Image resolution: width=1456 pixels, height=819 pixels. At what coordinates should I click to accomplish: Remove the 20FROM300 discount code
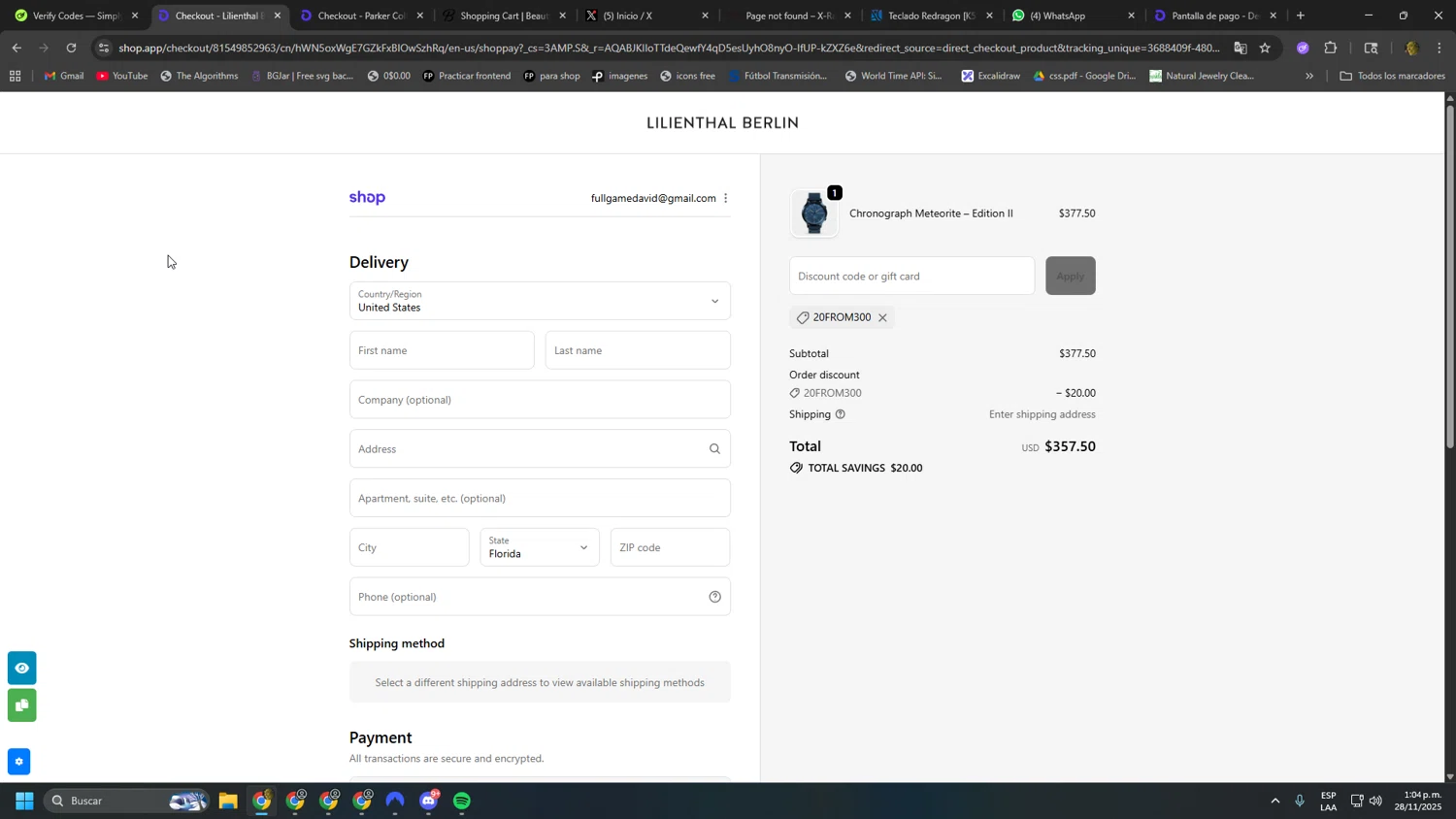point(882,317)
